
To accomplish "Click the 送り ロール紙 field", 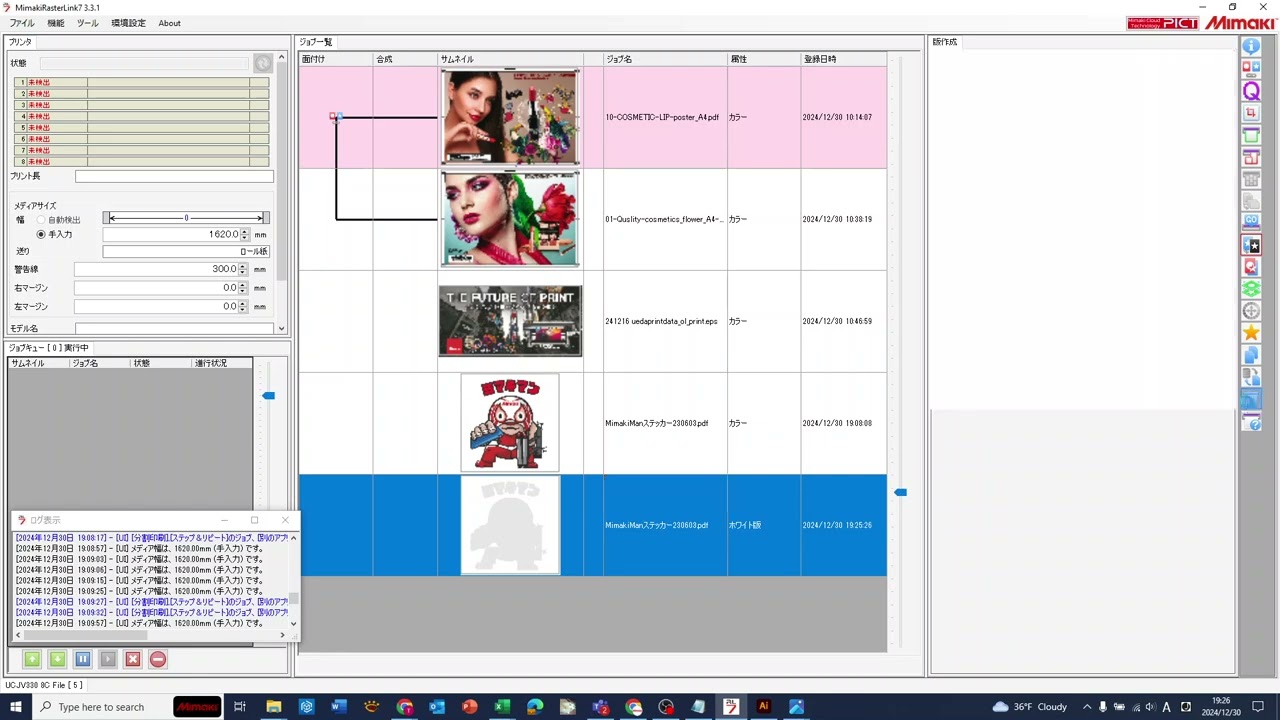I will pos(186,251).
